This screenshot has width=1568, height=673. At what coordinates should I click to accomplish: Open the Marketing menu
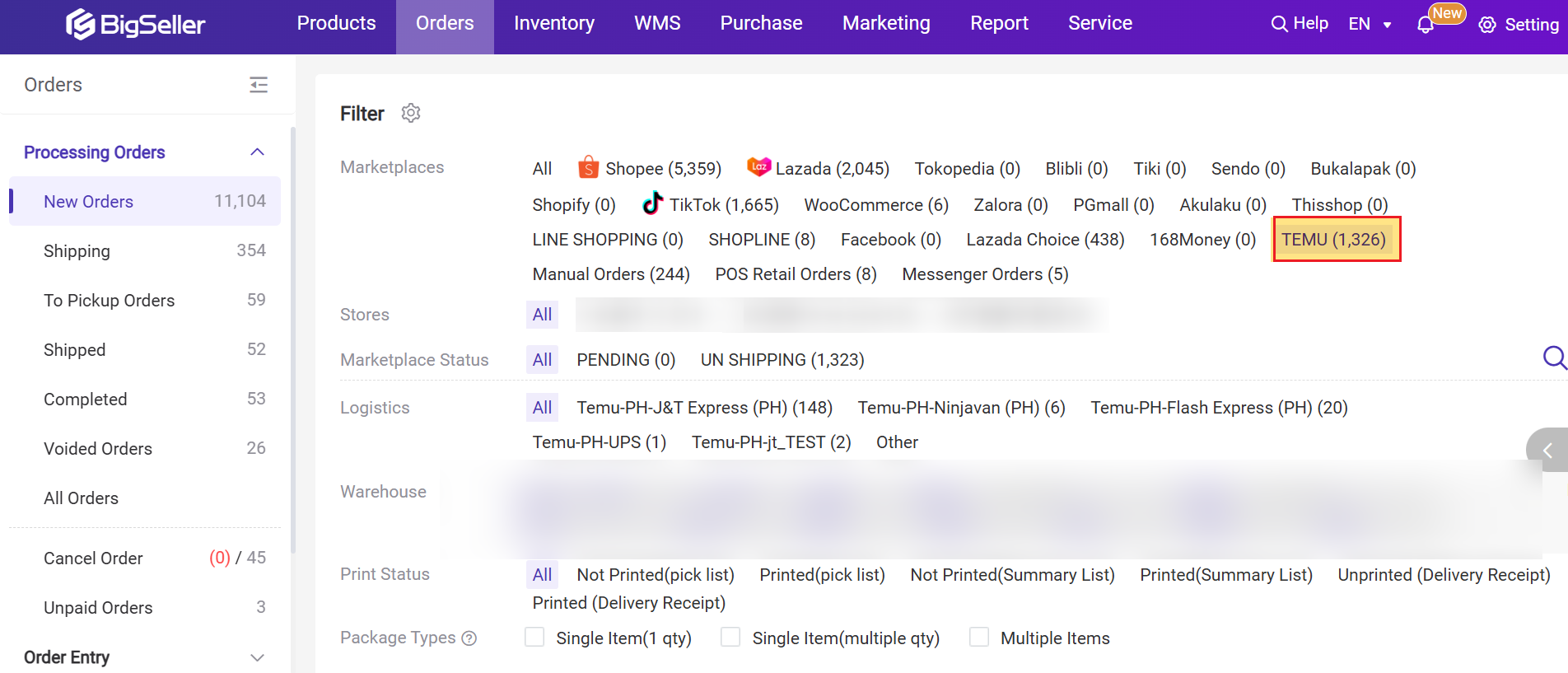click(x=886, y=23)
